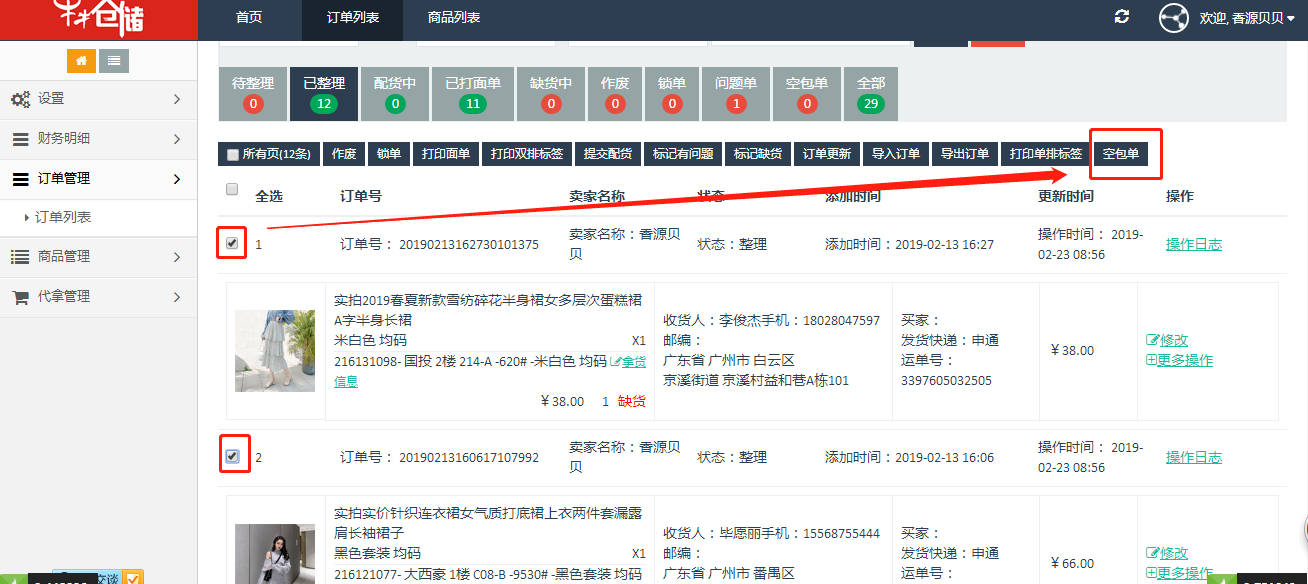Select the 空包单 status tab

tap(807, 93)
